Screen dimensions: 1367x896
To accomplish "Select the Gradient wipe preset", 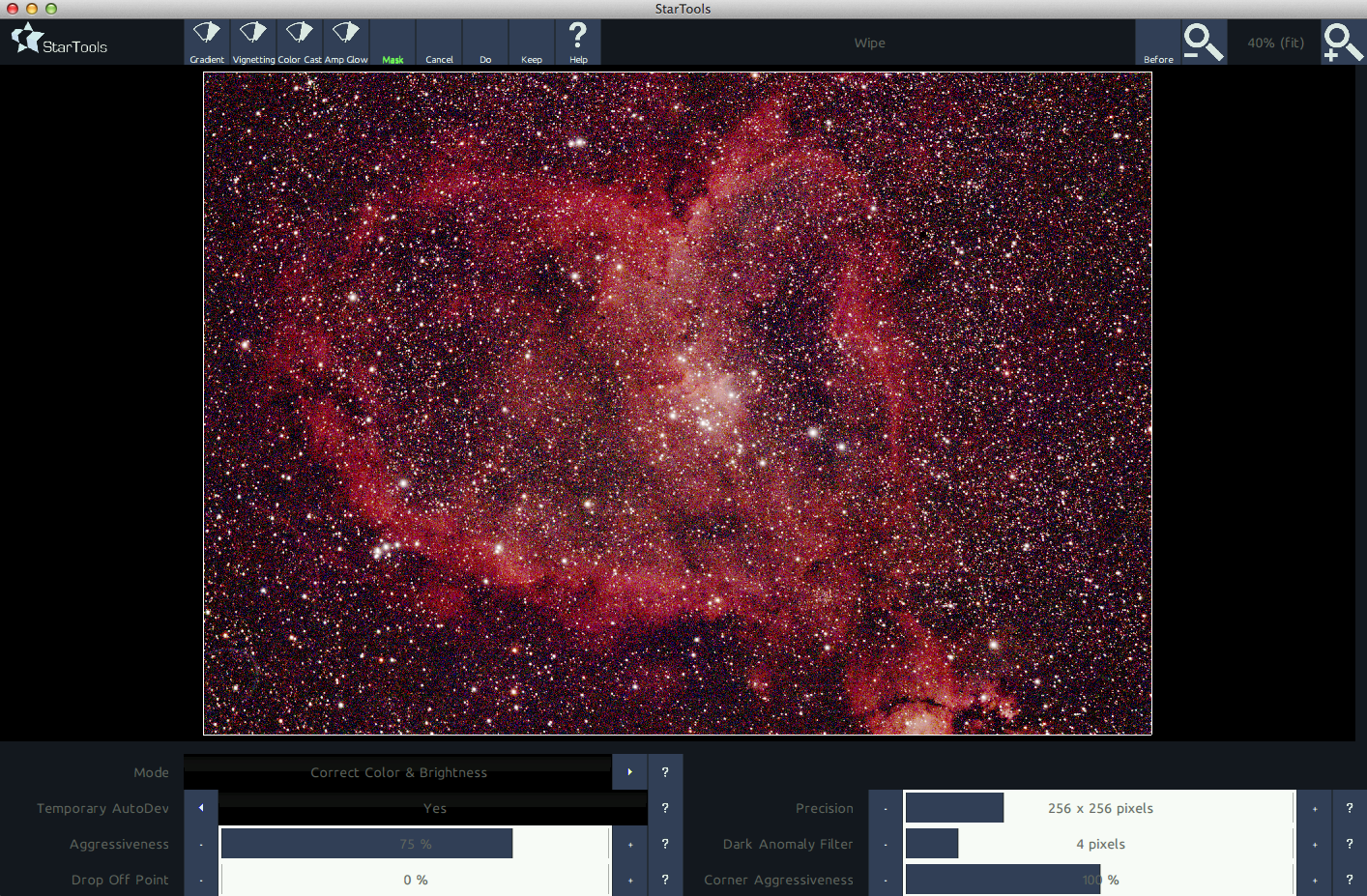I will (x=206, y=42).
